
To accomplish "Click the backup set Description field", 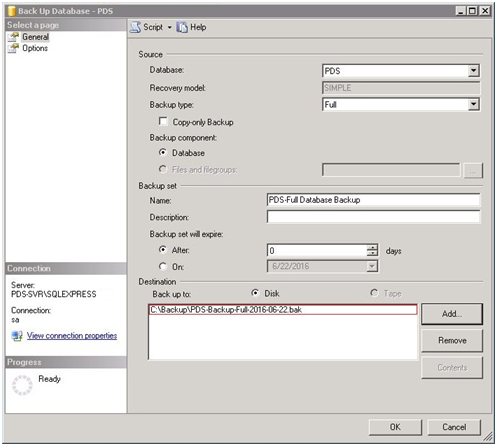I will (x=373, y=217).
